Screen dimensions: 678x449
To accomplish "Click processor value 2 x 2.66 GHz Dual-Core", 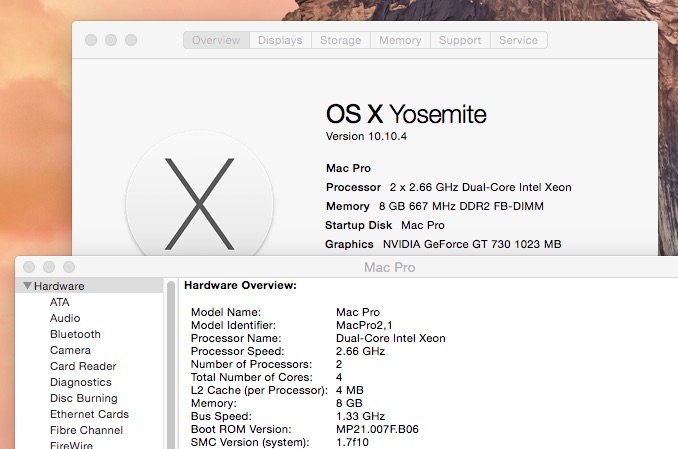I will point(480,187).
